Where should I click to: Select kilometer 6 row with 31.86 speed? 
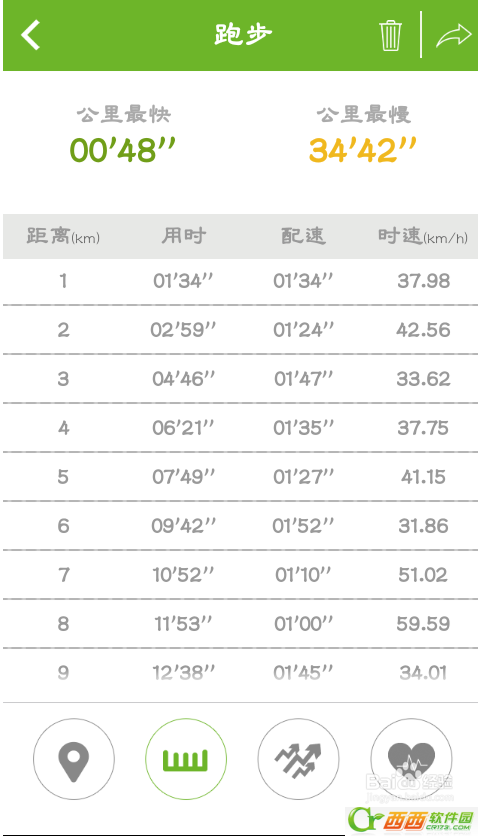tap(240, 526)
